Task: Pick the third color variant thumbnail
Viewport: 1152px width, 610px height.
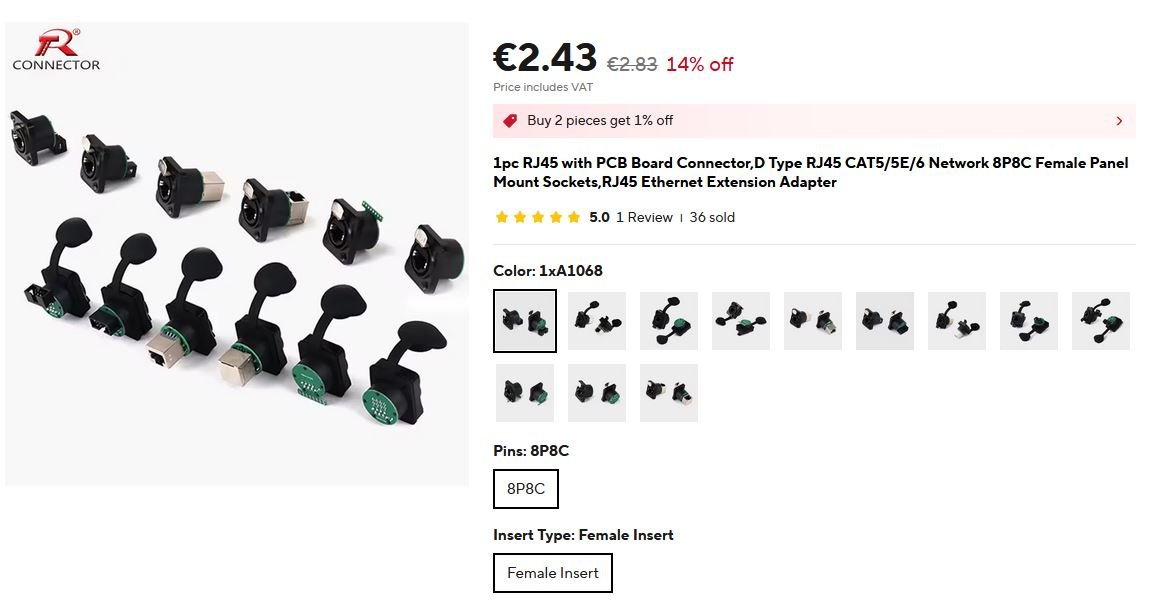Action: (669, 321)
